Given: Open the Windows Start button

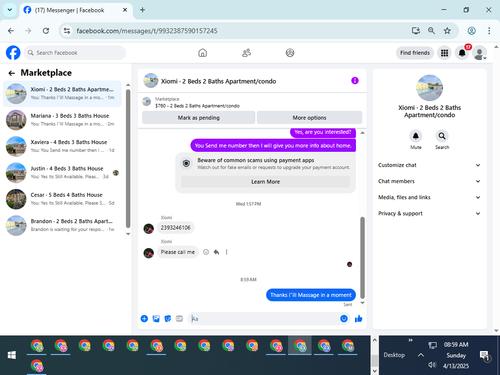Looking at the screenshot, I should coord(12,355).
